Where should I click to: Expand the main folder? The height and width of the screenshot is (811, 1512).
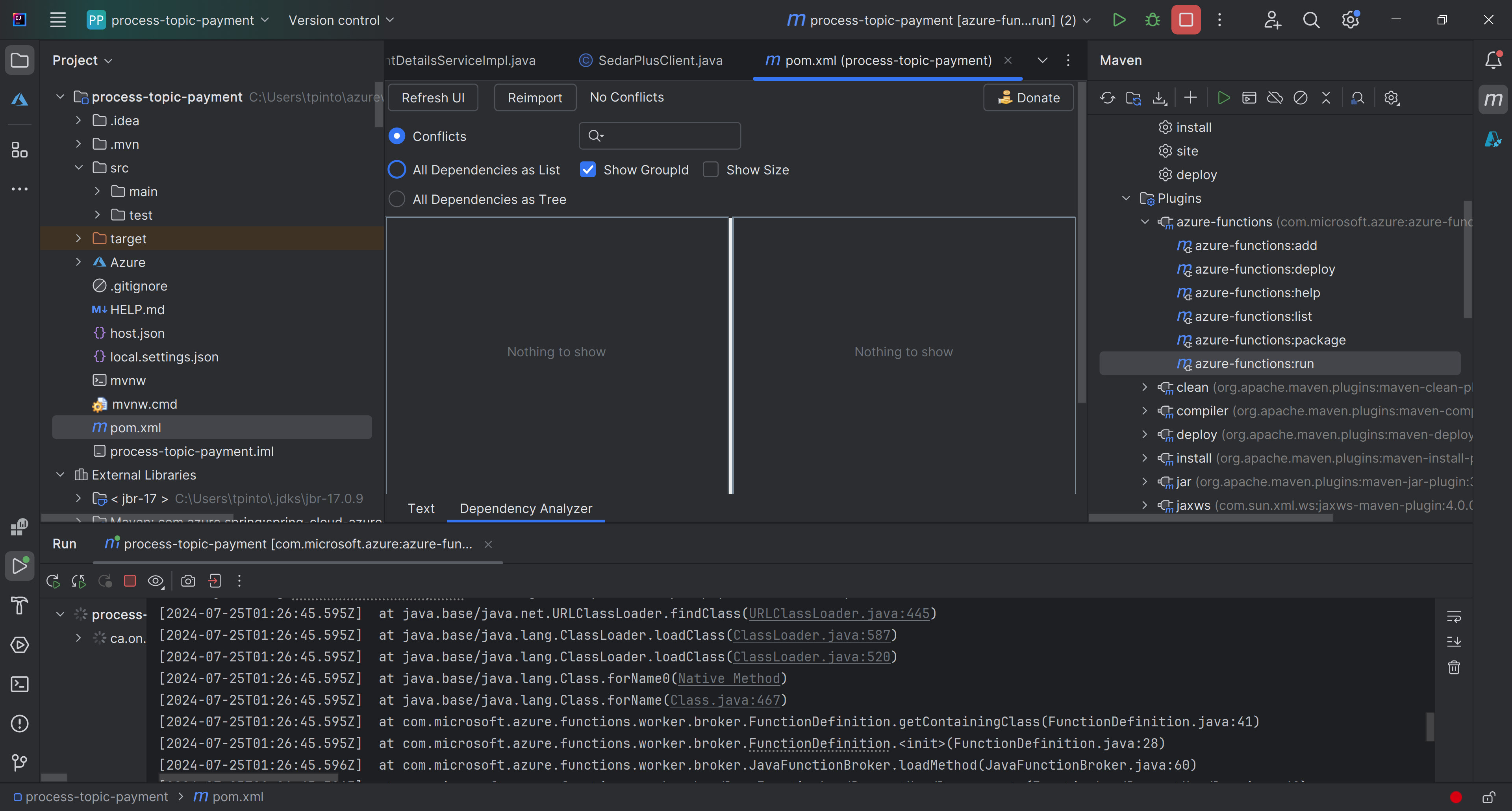click(x=97, y=191)
